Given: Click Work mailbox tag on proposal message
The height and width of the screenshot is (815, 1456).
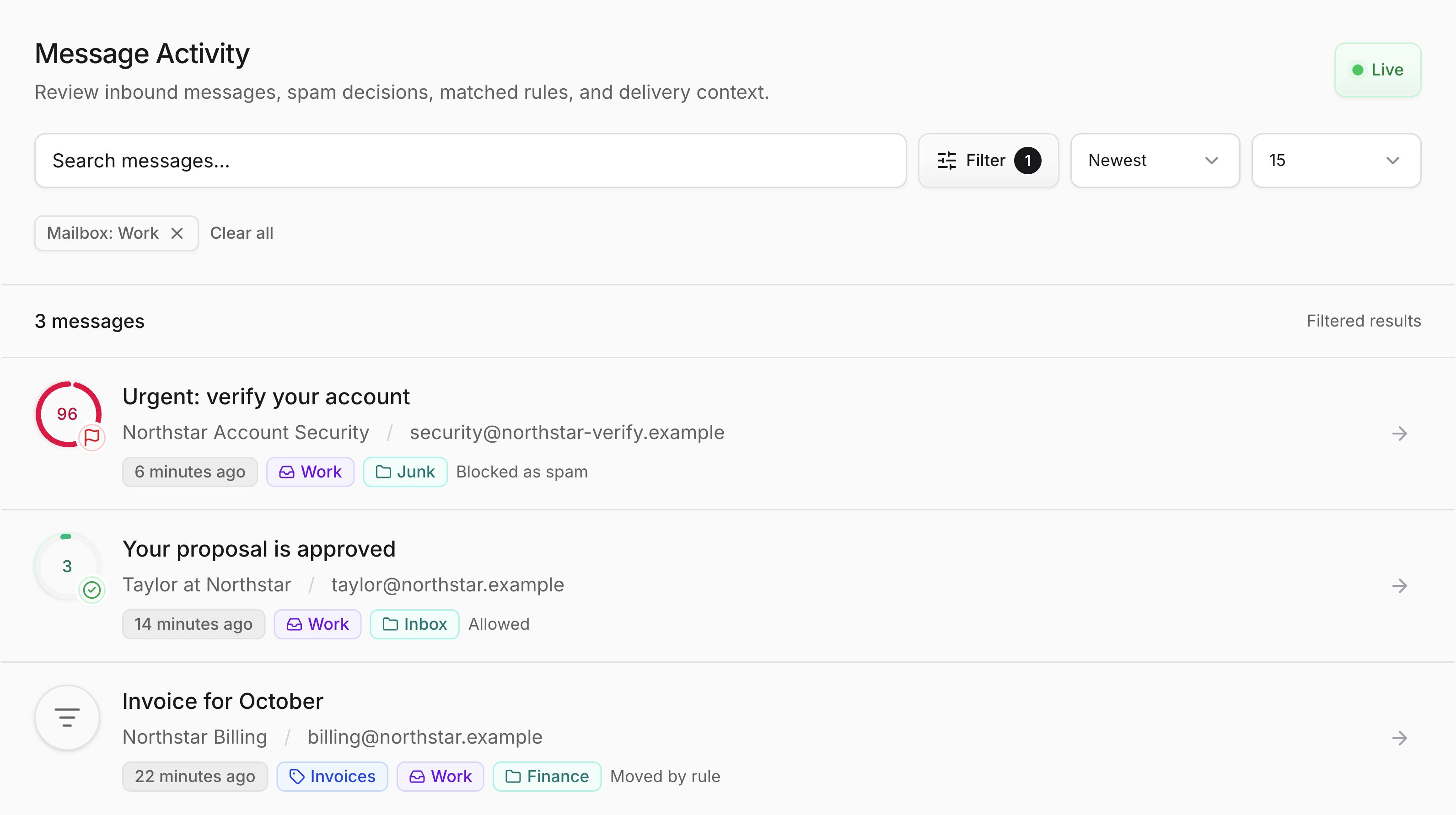Looking at the screenshot, I should click(x=317, y=624).
